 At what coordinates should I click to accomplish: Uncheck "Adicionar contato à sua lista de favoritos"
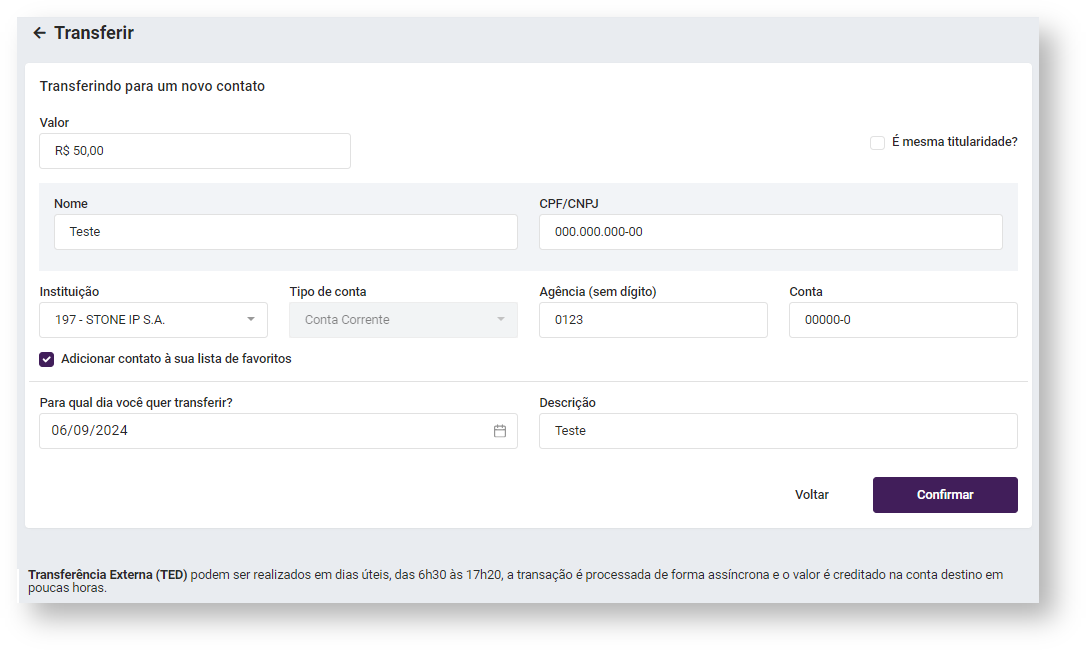click(x=47, y=359)
